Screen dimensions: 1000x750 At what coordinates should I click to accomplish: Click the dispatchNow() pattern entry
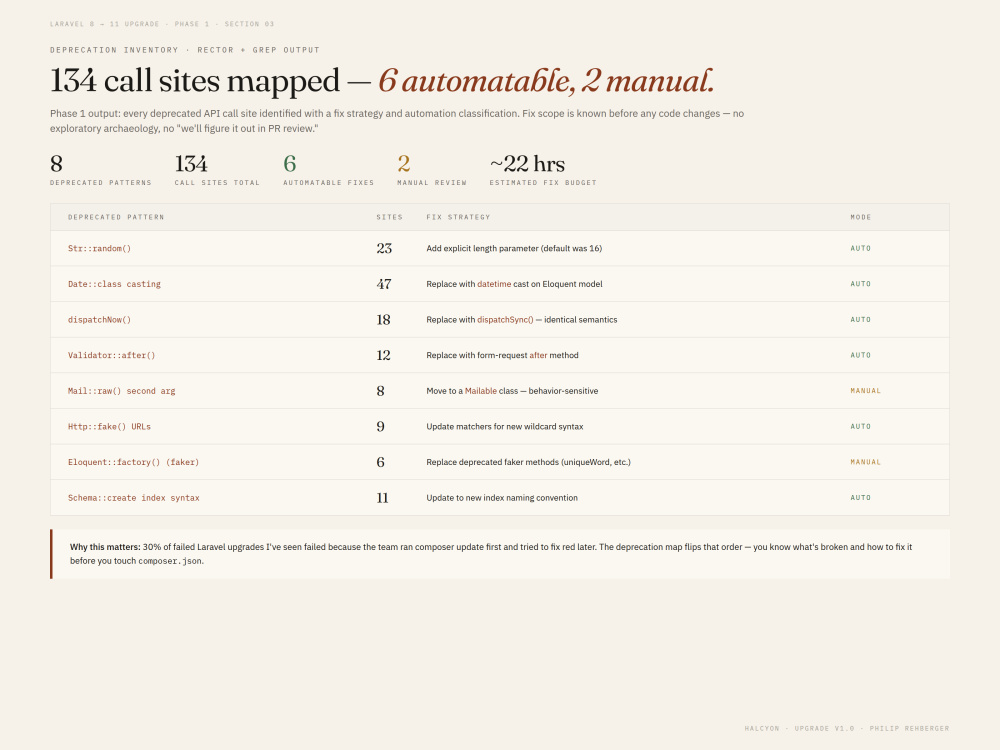pyautogui.click(x=99, y=320)
